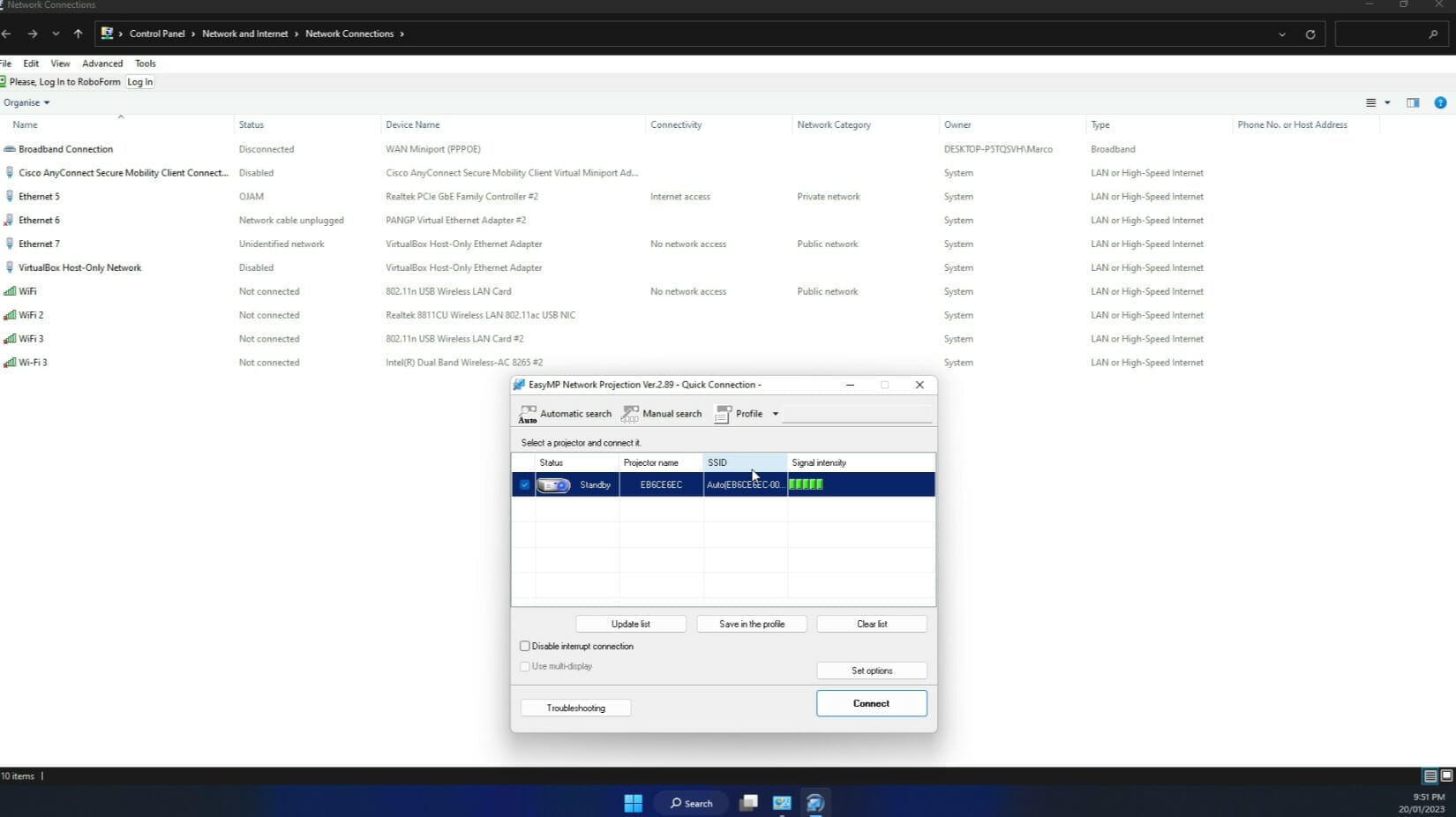This screenshot has height=817, width=1456.
Task: Open the Advanced menu
Action: (101, 63)
